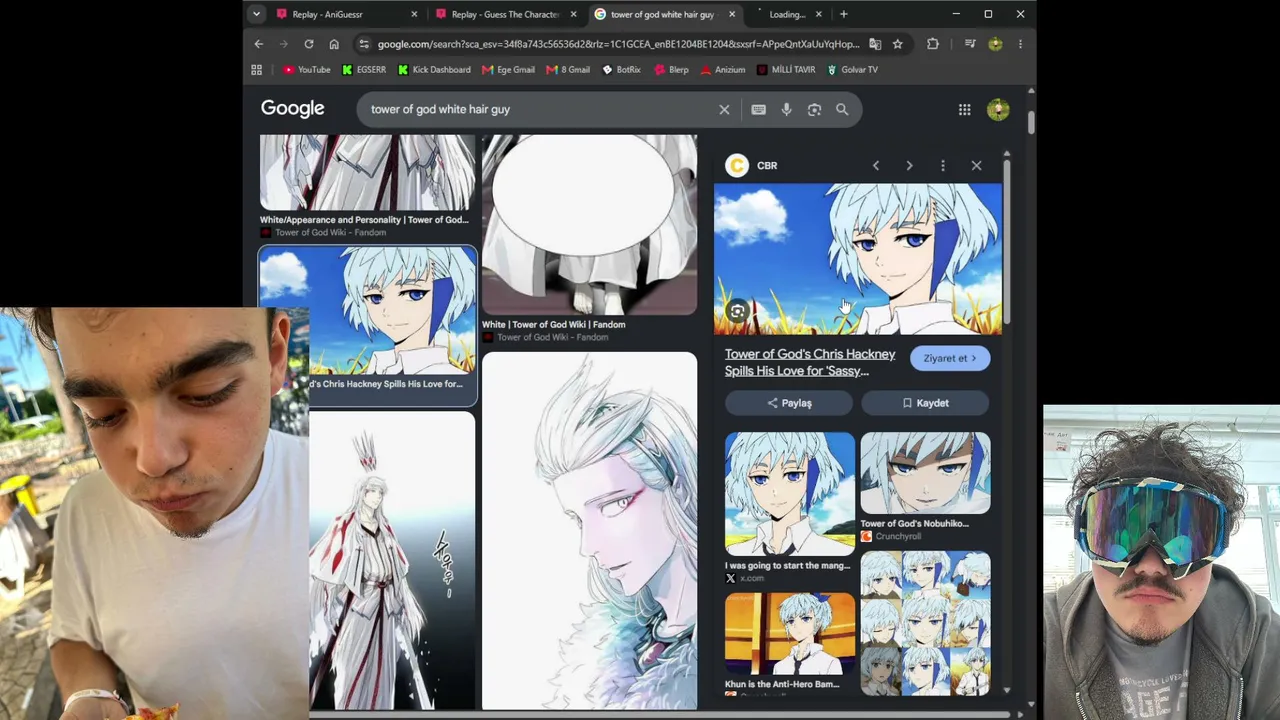Open the Google apps grid
Image resolution: width=1280 pixels, height=720 pixels.
pos(965,109)
